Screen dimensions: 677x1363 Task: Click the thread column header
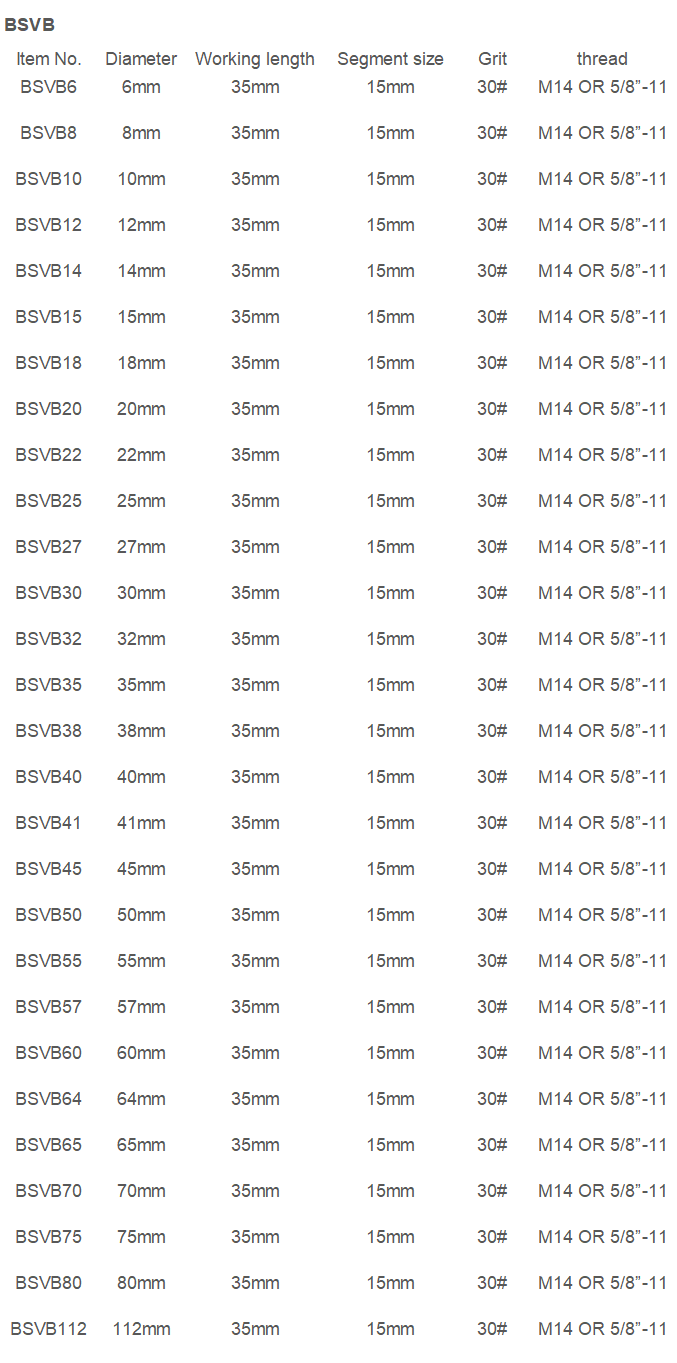(x=602, y=59)
